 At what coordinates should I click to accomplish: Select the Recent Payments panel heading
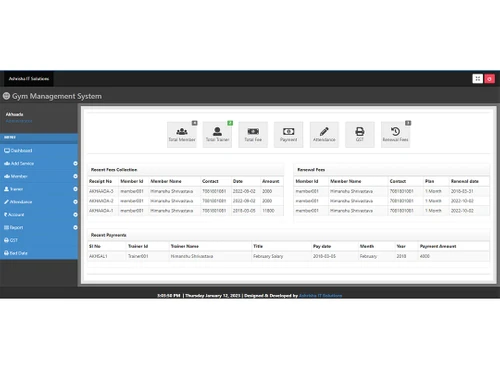click(109, 235)
